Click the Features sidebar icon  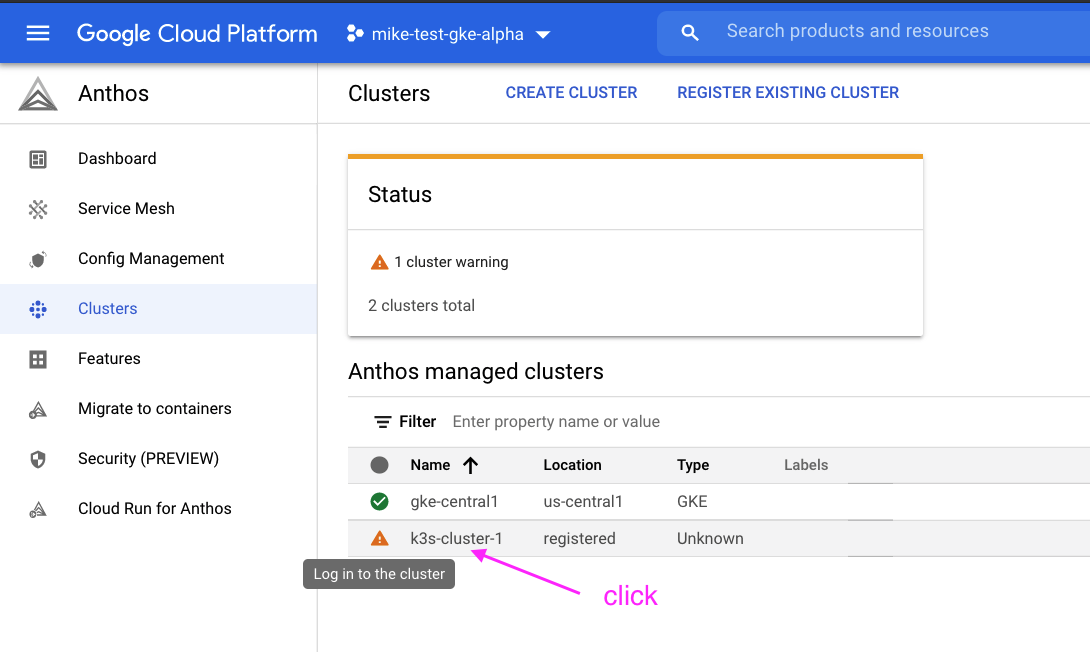tap(38, 359)
